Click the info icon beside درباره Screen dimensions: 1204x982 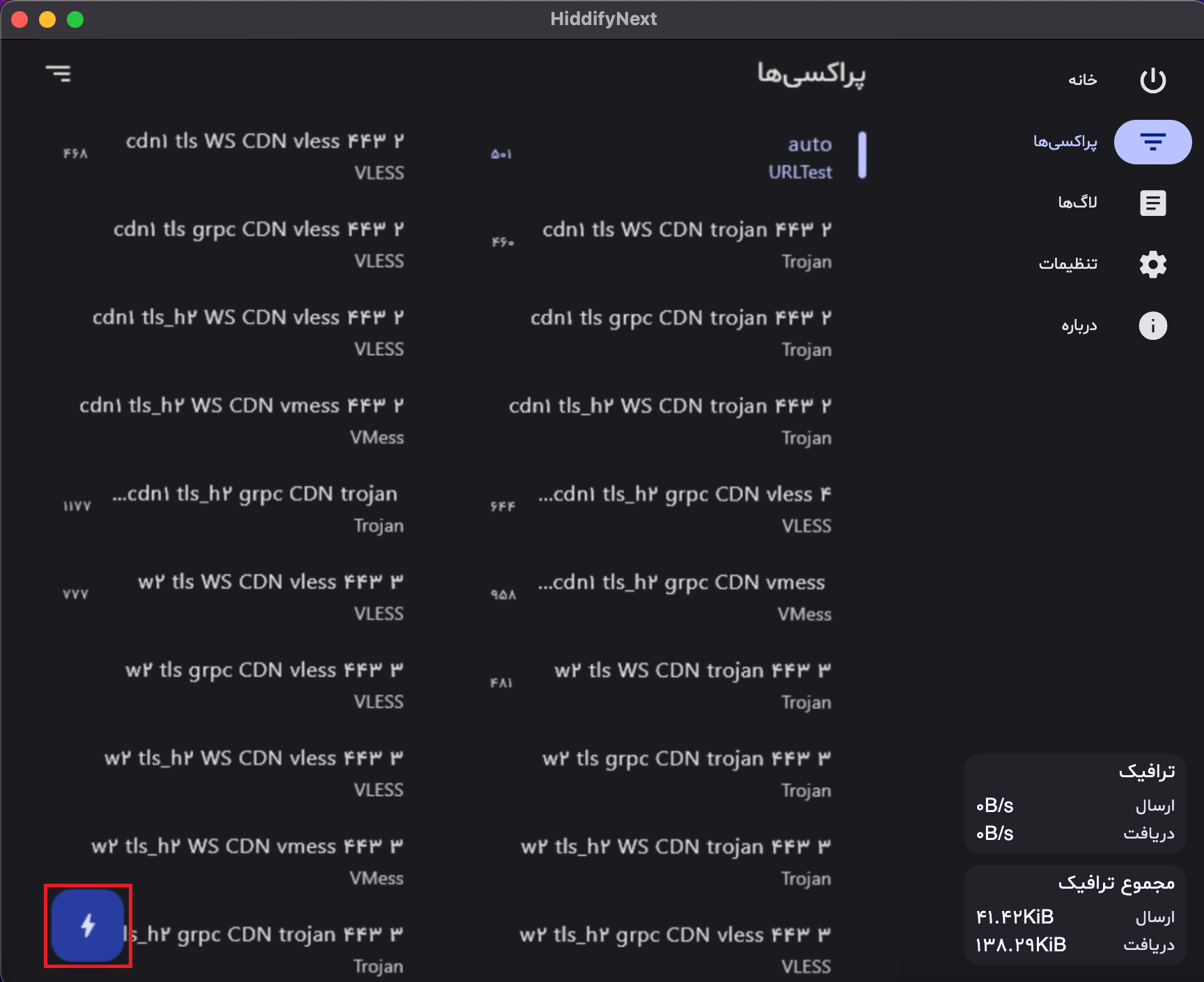pos(1152,325)
